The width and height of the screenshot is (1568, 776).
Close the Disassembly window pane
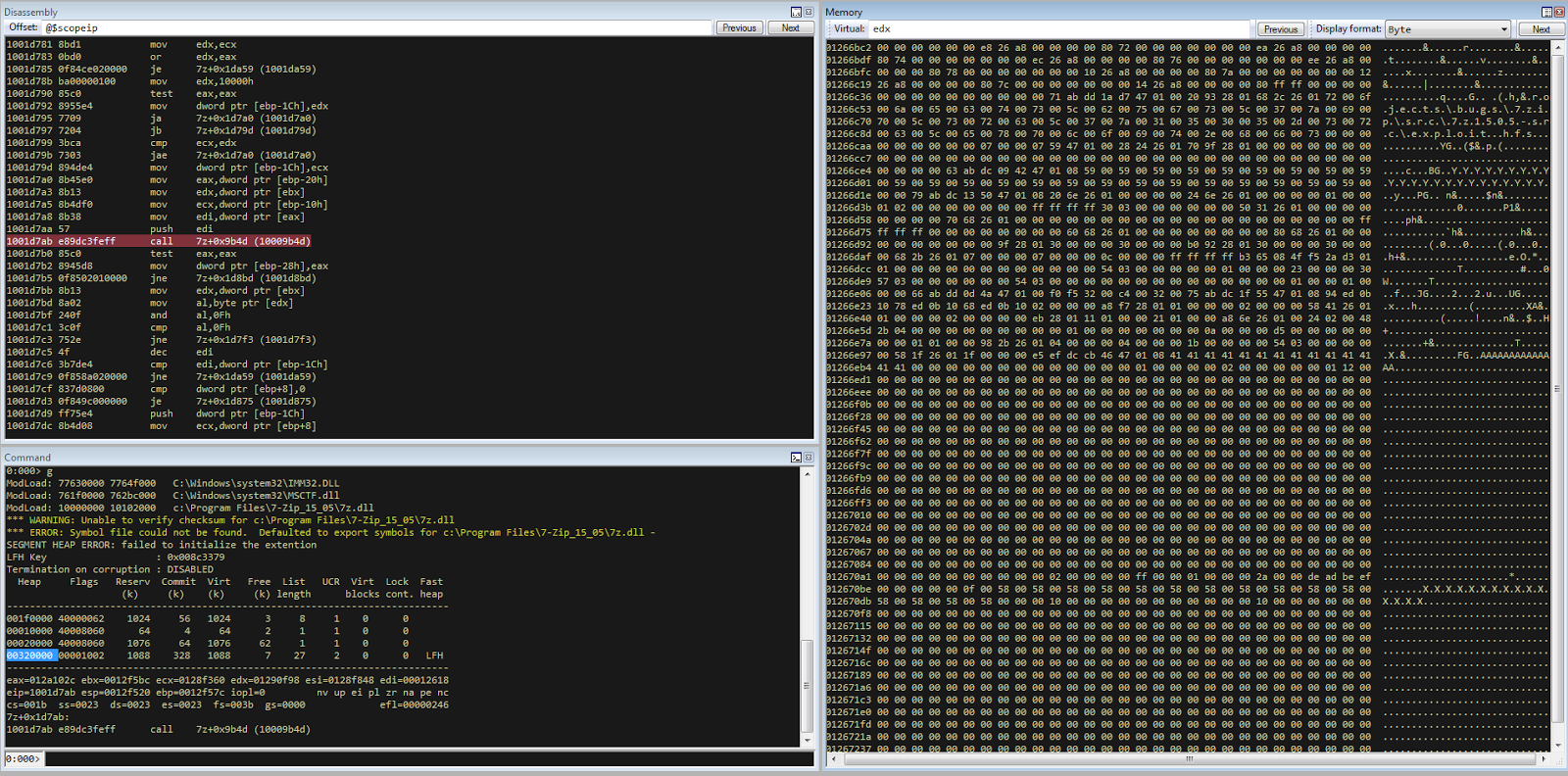pos(808,12)
